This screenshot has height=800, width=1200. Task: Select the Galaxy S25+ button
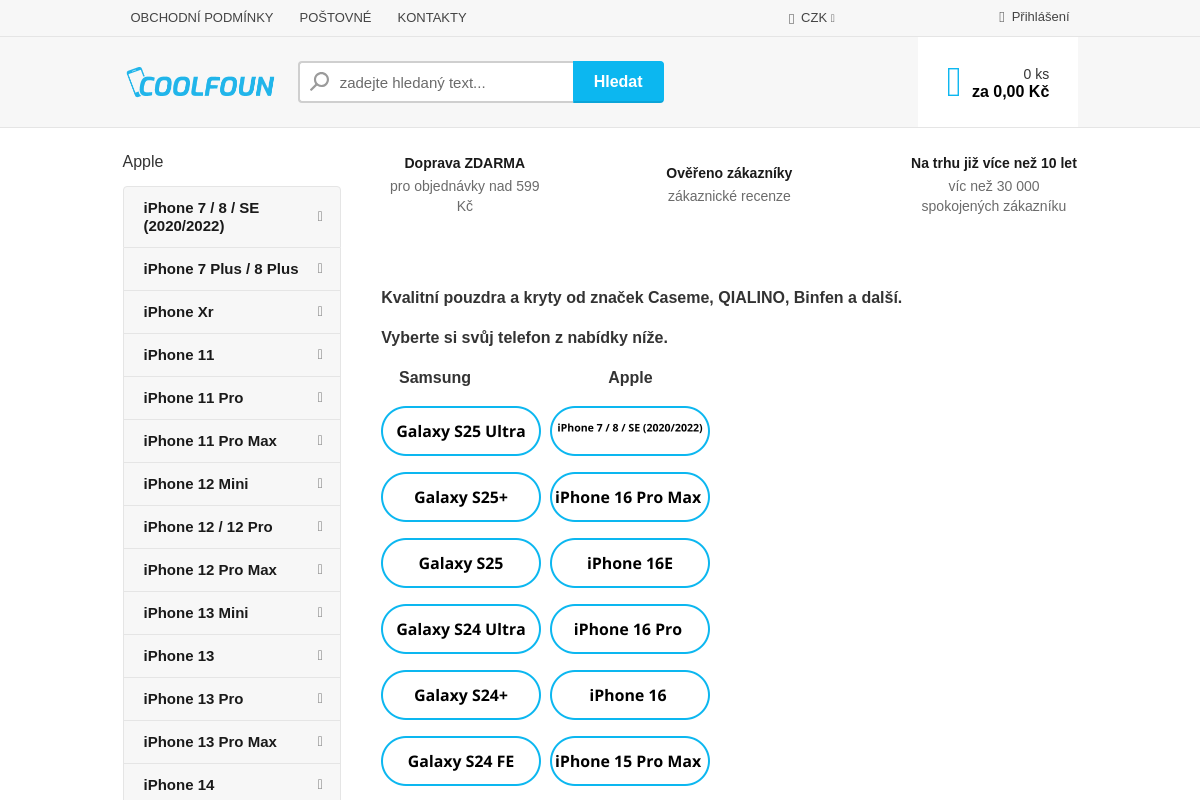point(461,497)
